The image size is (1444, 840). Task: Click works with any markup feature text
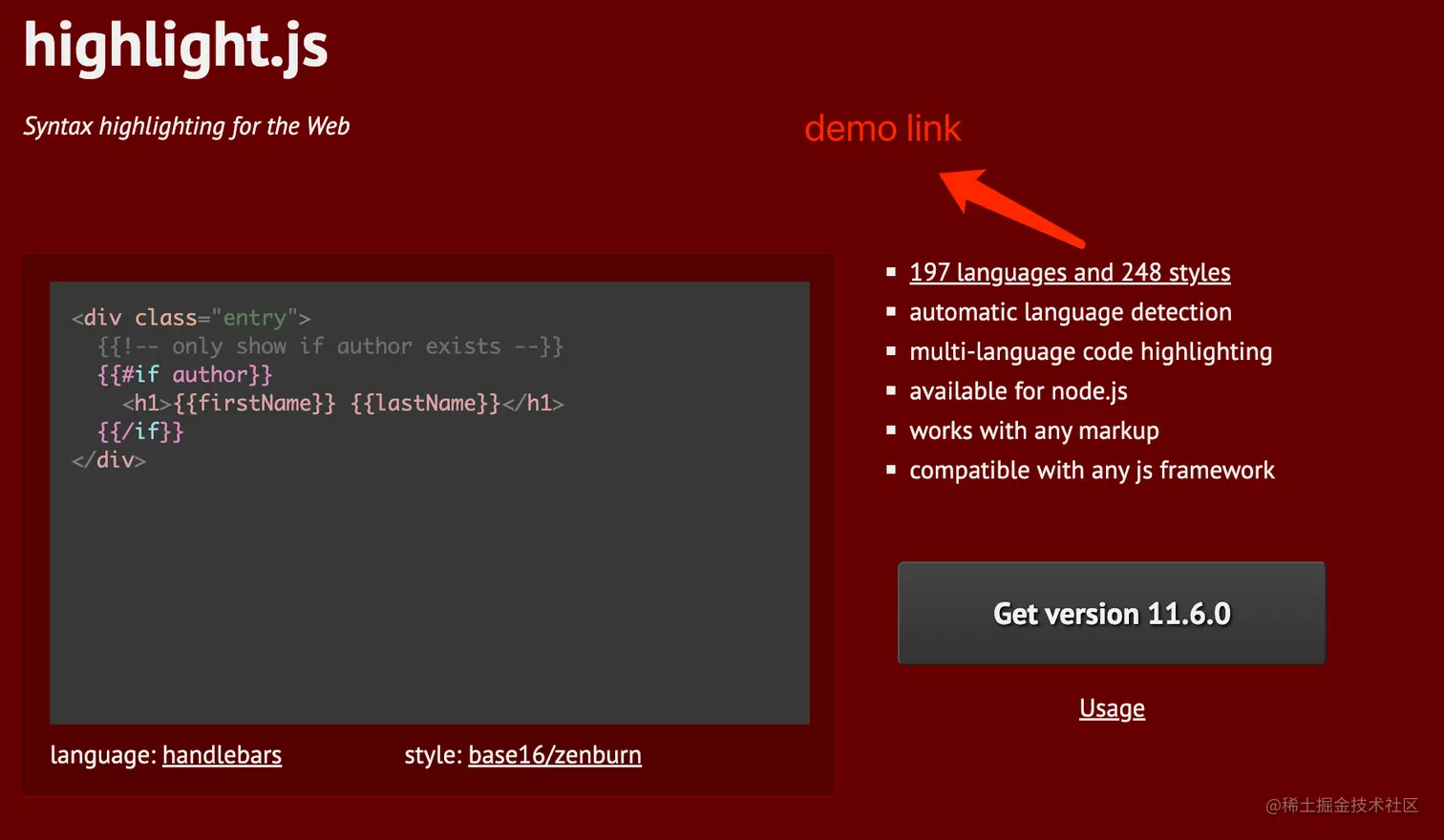[x=1034, y=431]
